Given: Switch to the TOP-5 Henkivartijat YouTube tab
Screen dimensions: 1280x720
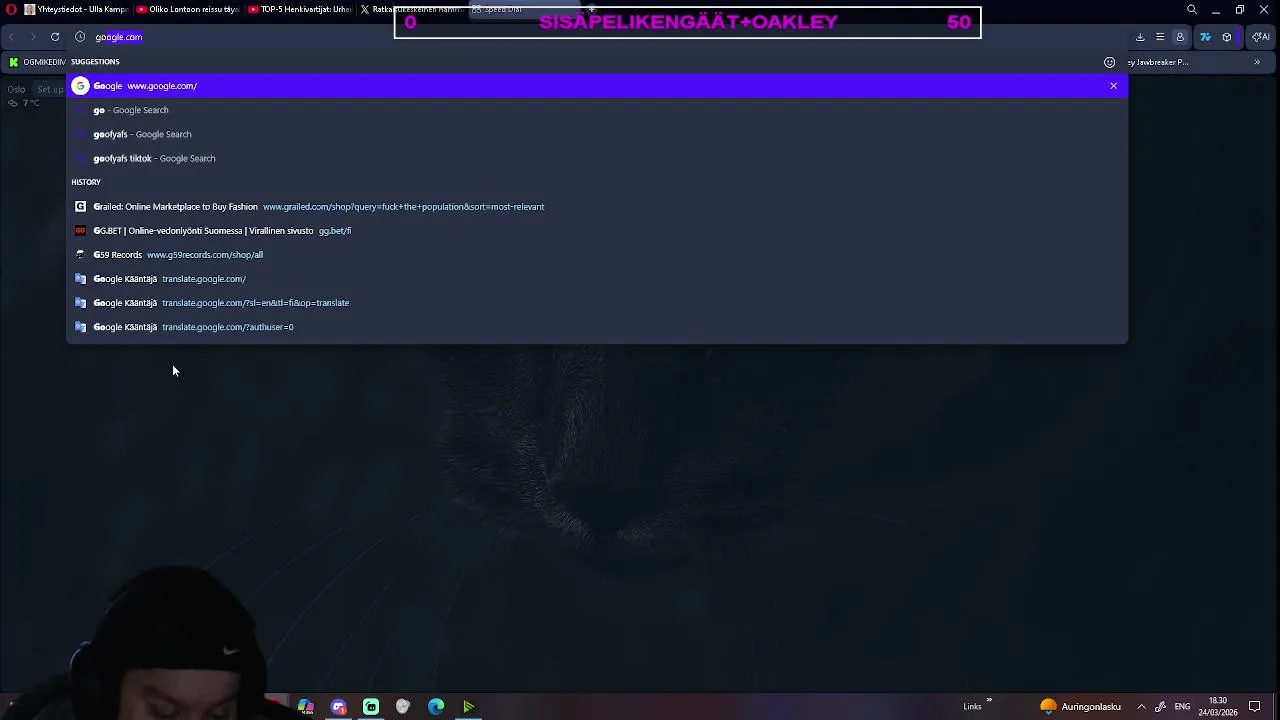Looking at the screenshot, I should pyautogui.click(x=299, y=10).
